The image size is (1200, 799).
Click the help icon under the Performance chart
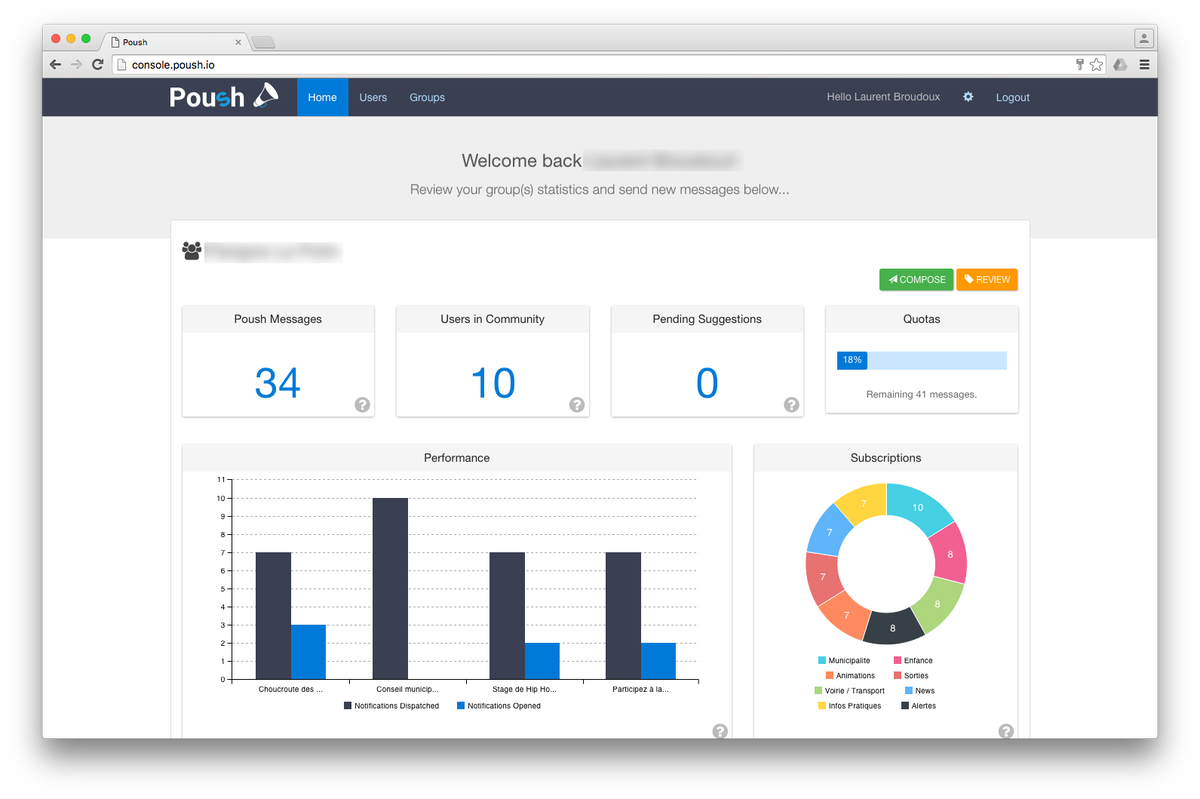(x=720, y=731)
